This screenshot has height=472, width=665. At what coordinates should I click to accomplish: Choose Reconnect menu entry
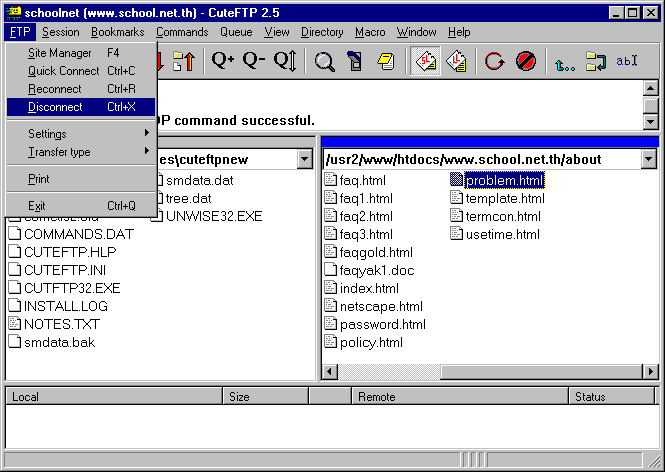[81, 89]
